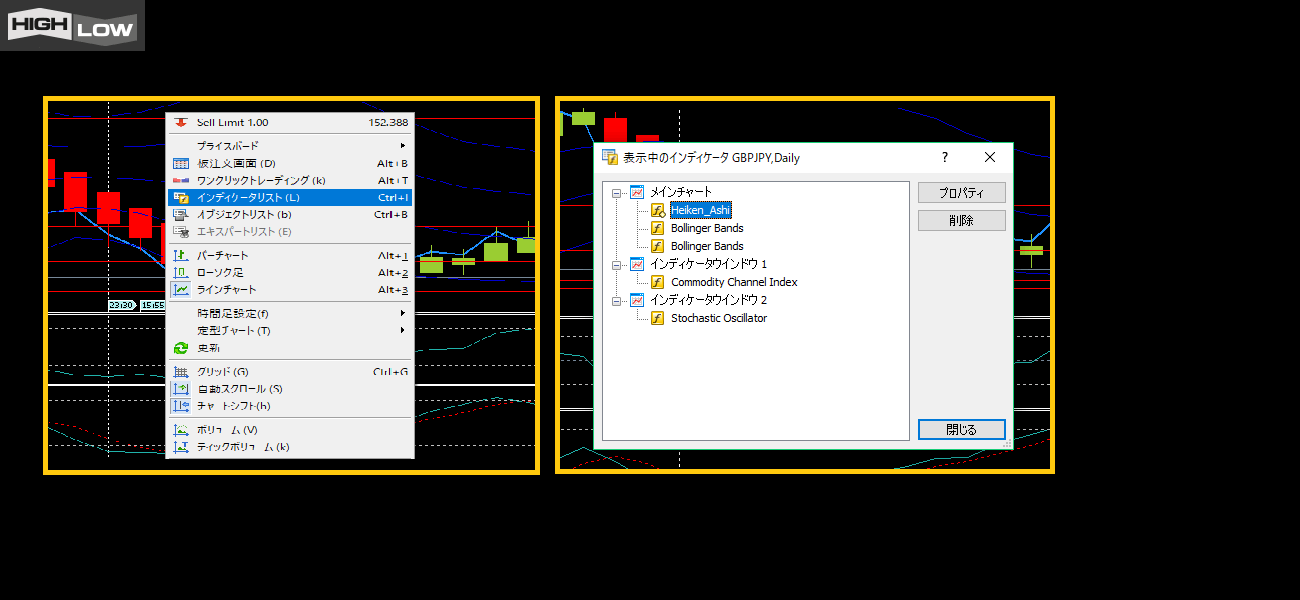Click the depth of market (板注文画面) grid icon
The height and width of the screenshot is (600, 1300).
click(x=181, y=163)
